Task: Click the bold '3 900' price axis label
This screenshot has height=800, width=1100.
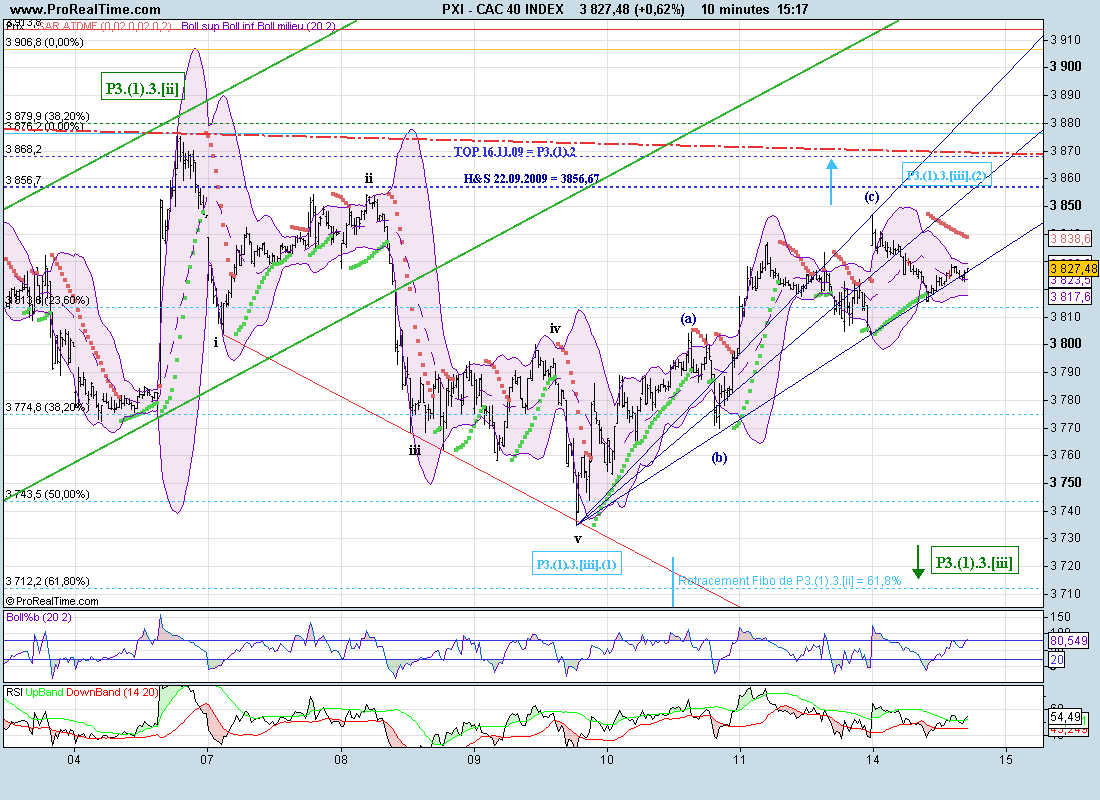Action: coord(1066,67)
